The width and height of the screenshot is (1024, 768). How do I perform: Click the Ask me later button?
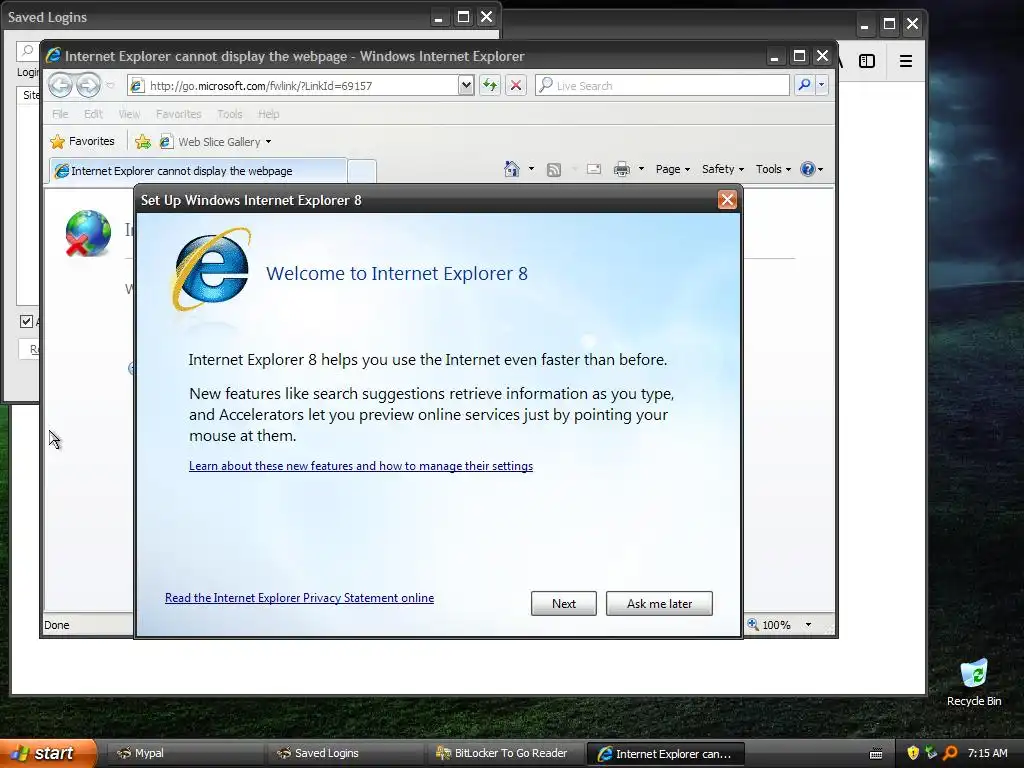tap(659, 603)
